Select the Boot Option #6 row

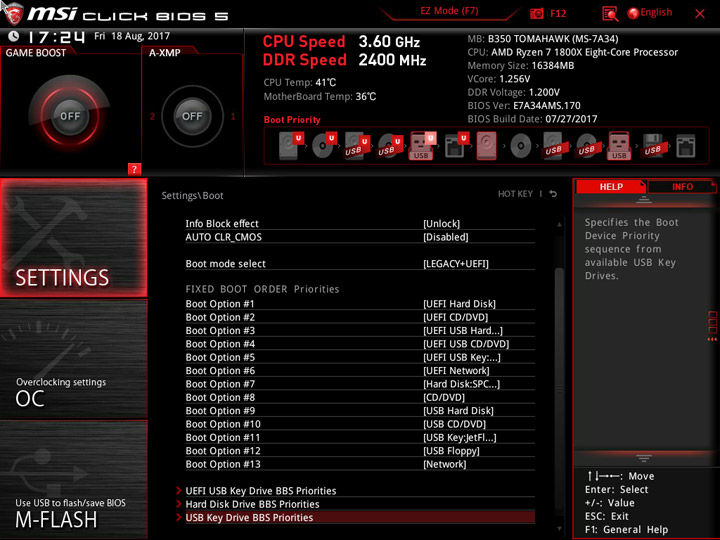[x=360, y=371]
